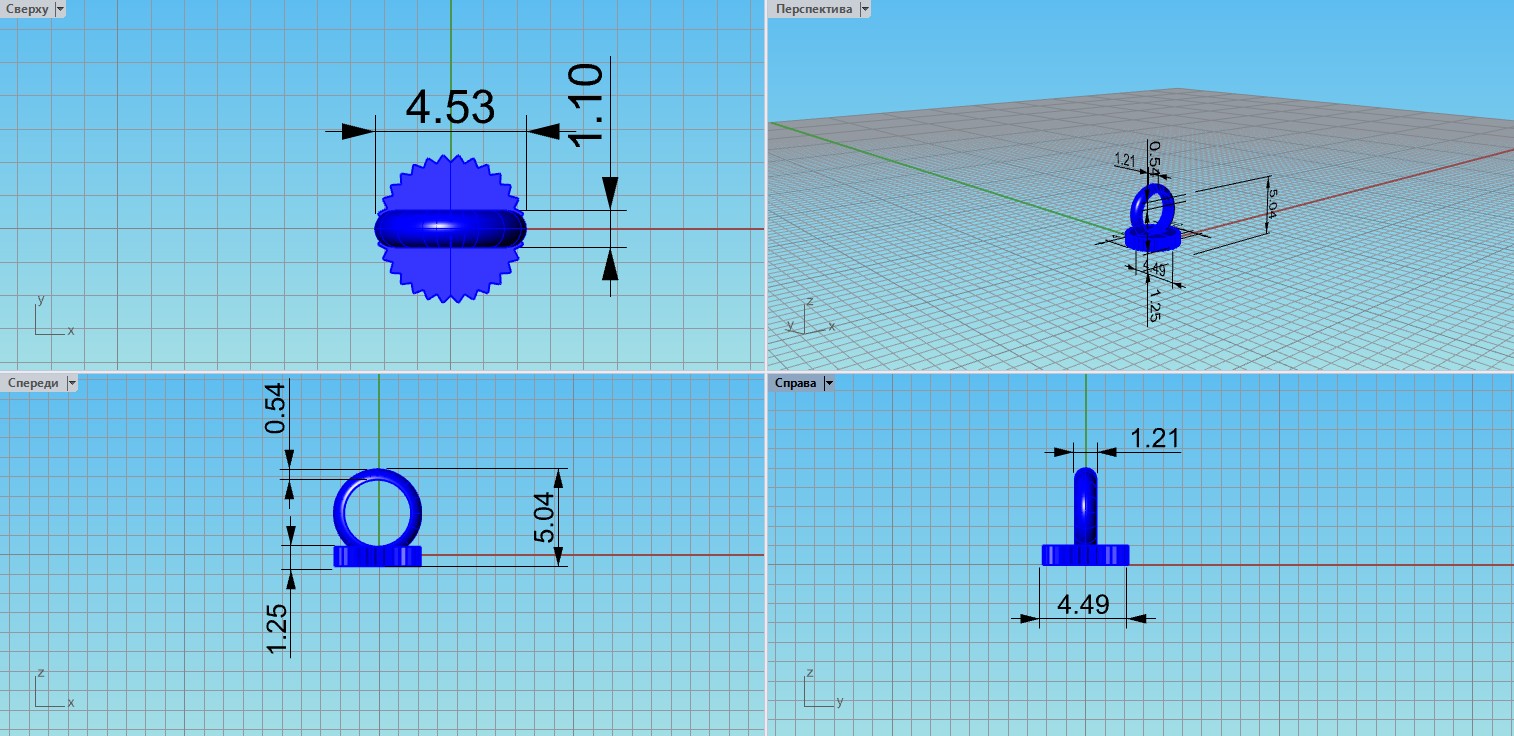Select the 1.21 dimension in right view
The width and height of the screenshot is (1514, 736).
(x=1155, y=438)
